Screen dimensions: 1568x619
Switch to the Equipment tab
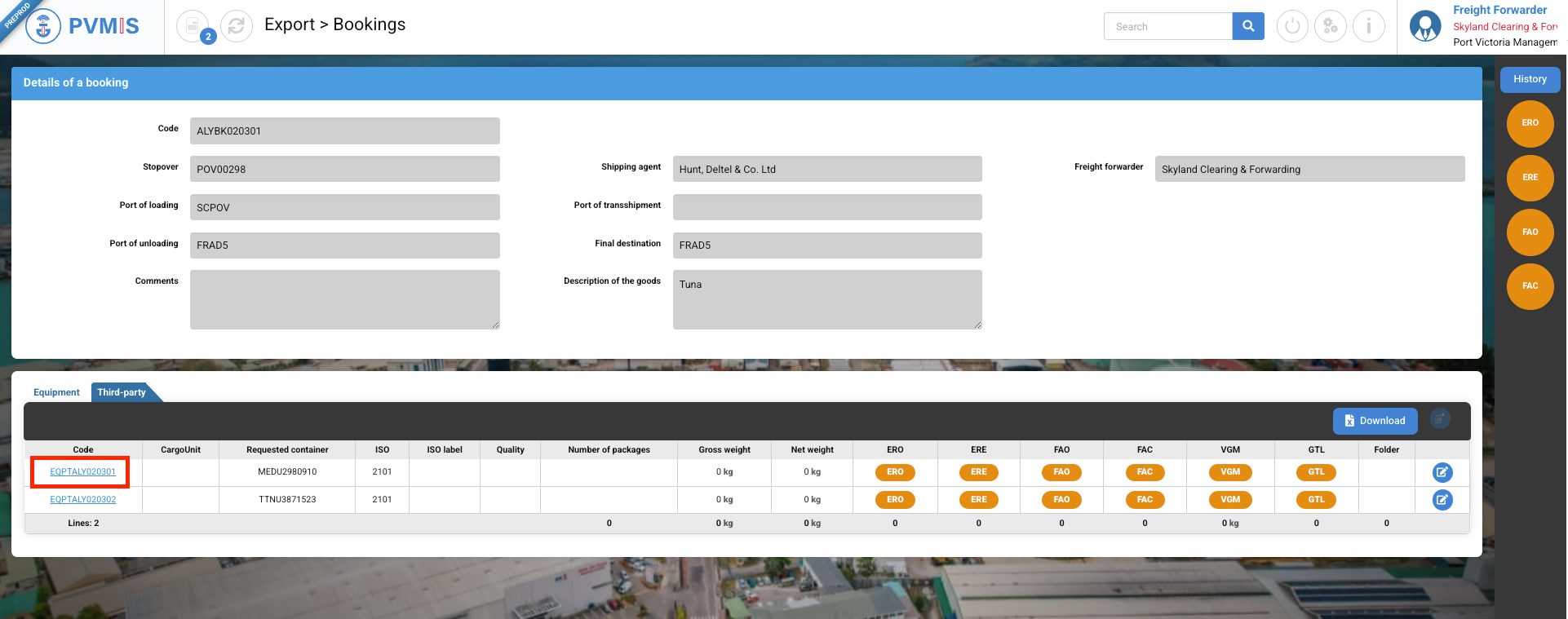click(x=56, y=392)
